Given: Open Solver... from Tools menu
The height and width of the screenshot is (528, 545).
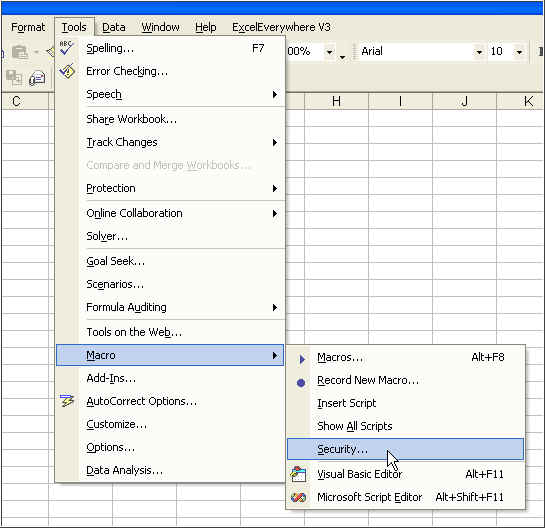Looking at the screenshot, I should point(170,236).
